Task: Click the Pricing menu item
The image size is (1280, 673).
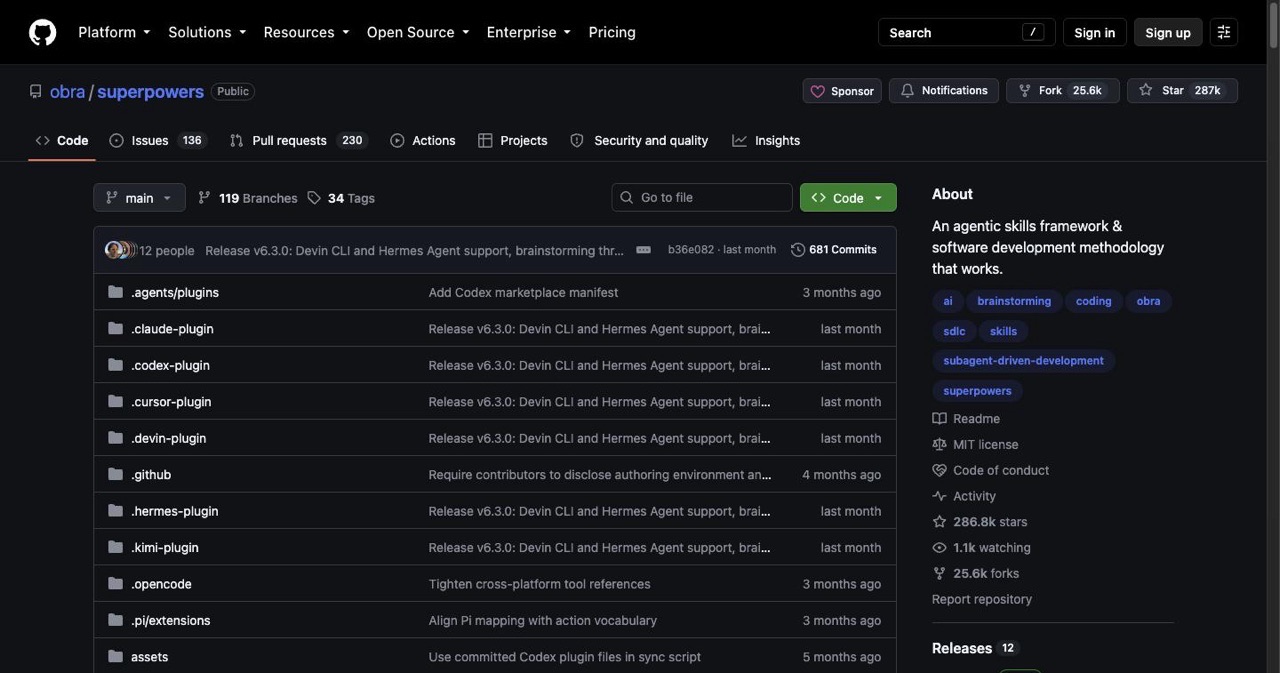Action: pos(612,32)
